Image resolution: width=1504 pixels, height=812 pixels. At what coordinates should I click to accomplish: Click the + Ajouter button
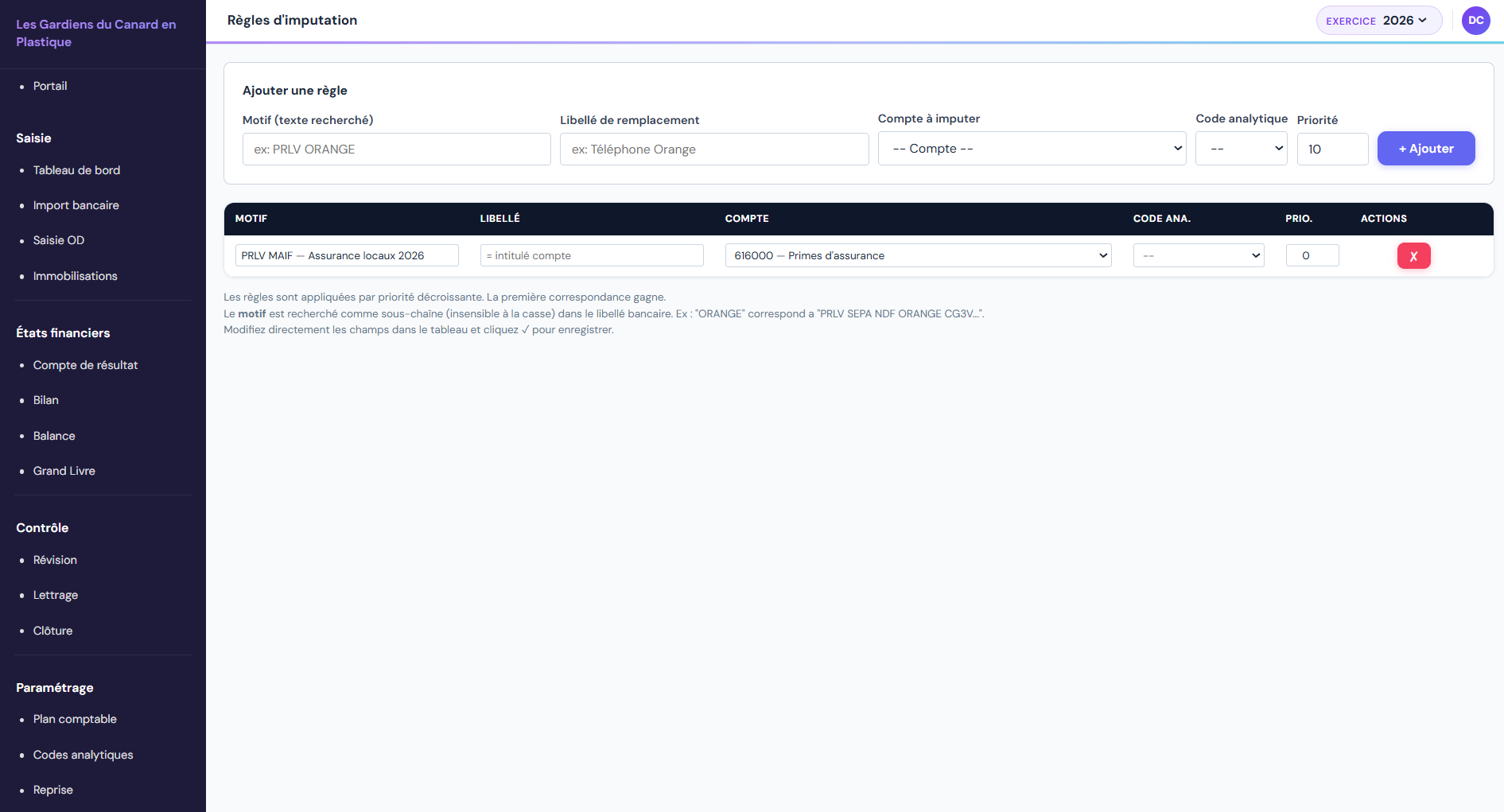click(x=1425, y=149)
